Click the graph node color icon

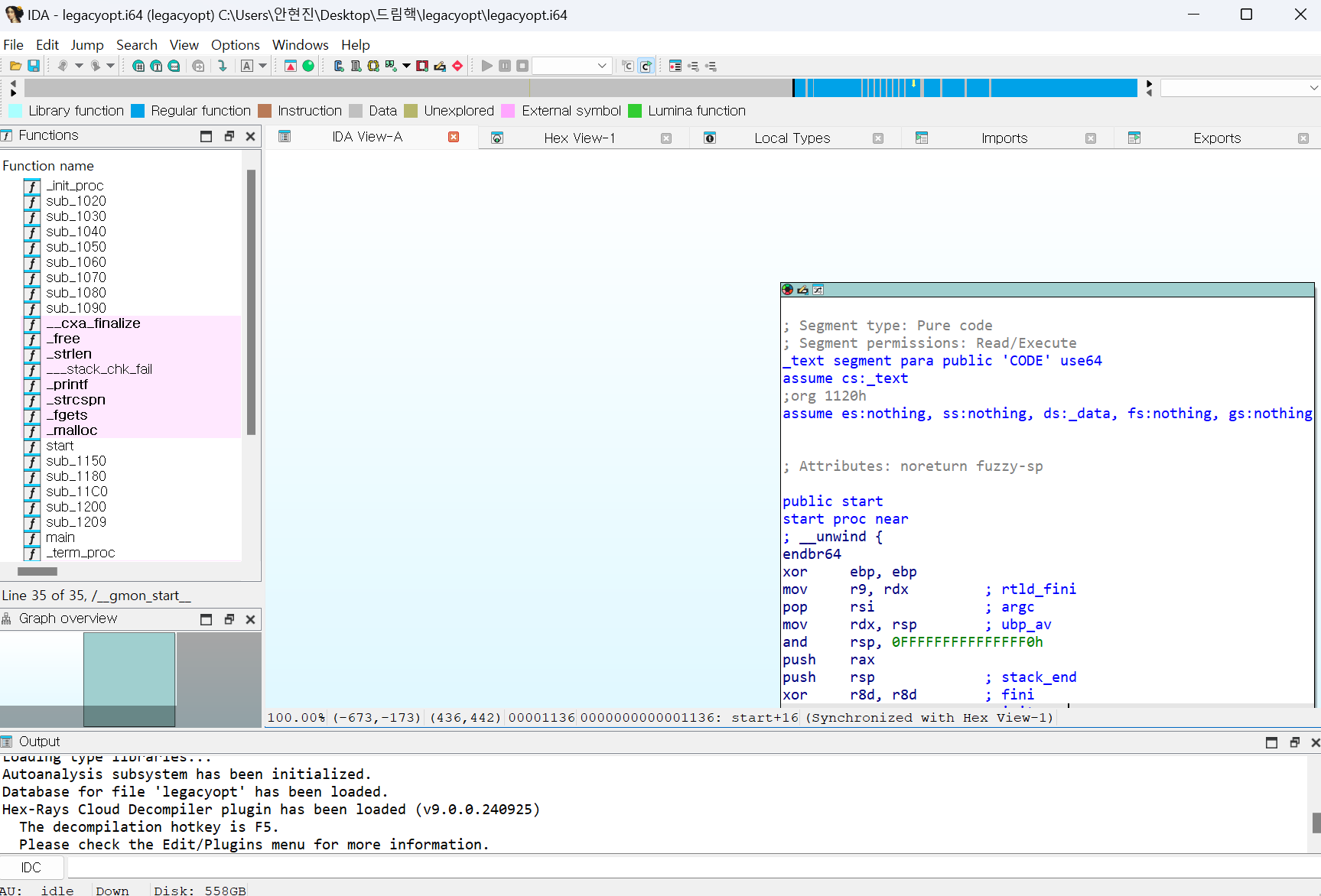787,290
